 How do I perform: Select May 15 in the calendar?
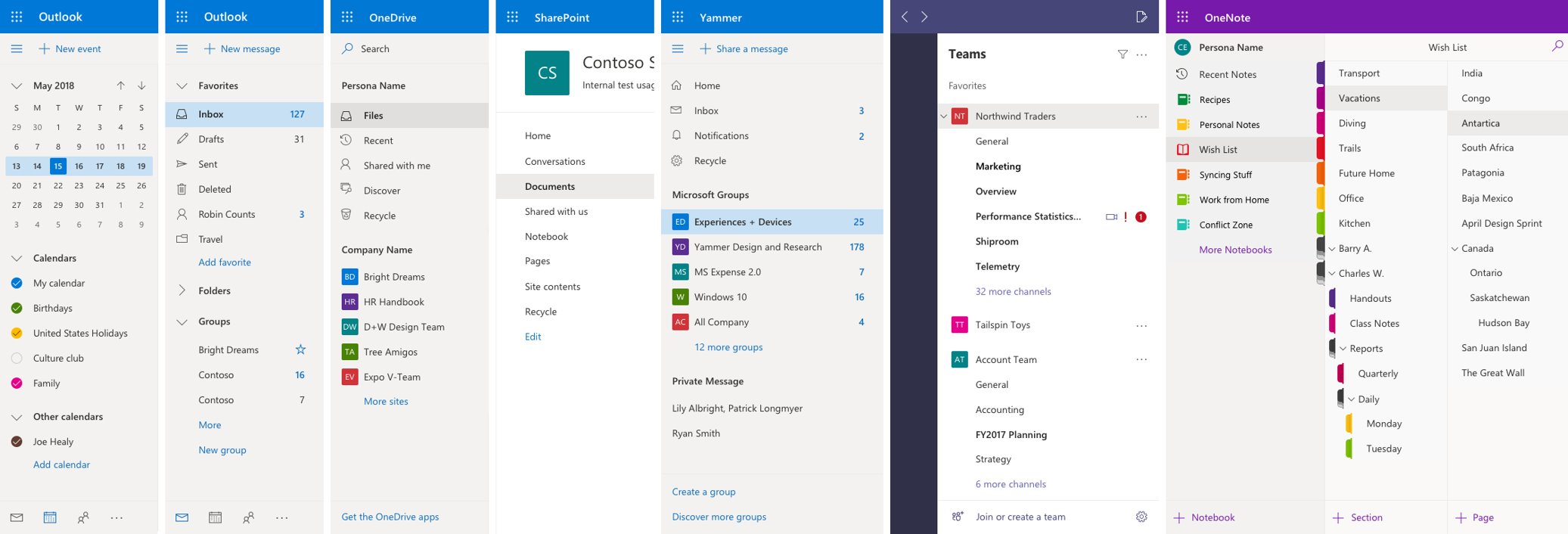pyautogui.click(x=58, y=166)
